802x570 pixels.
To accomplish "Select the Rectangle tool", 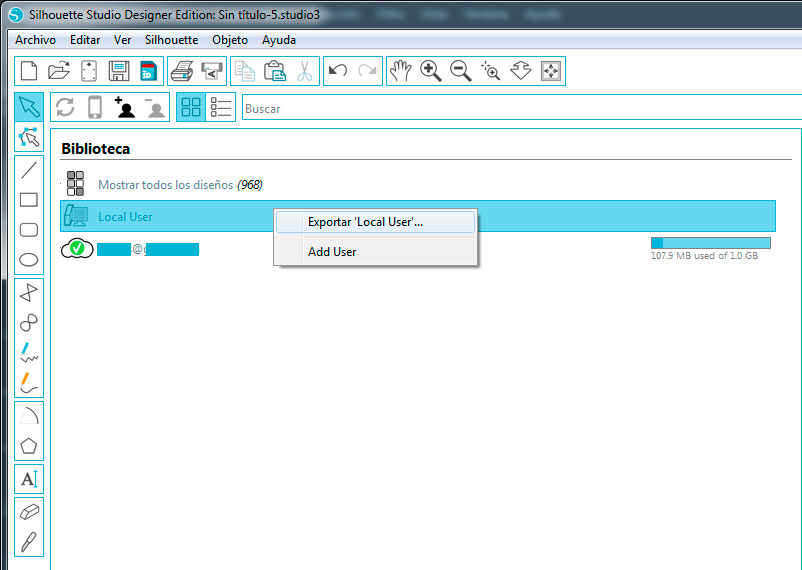I will (x=29, y=200).
